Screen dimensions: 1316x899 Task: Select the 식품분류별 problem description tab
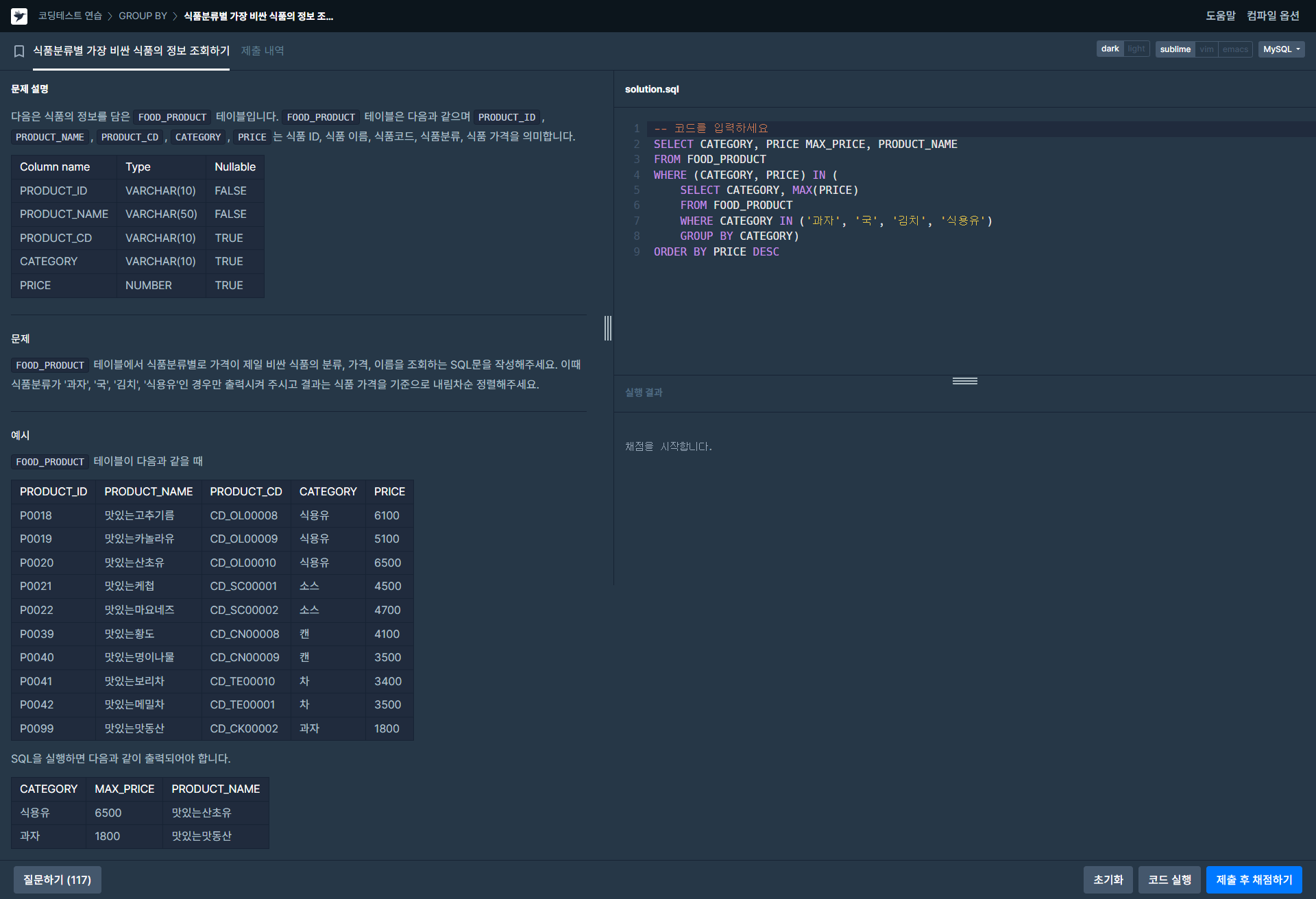[131, 51]
